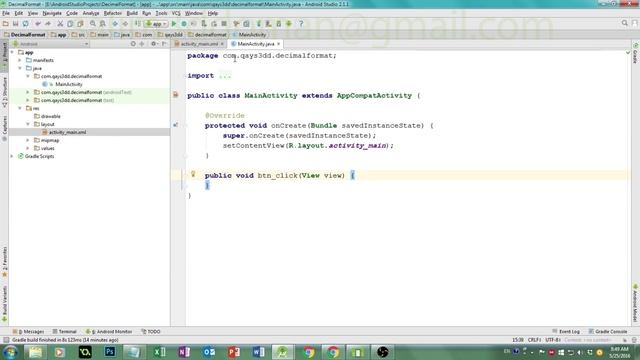Screen dimensions: 640x360
Task: Click the UTF-8 encoding in status bar
Action: pyautogui.click(x=553, y=340)
